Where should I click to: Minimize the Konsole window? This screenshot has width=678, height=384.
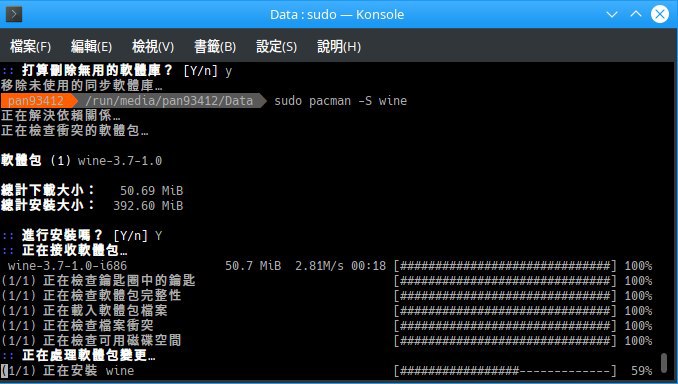(611, 14)
